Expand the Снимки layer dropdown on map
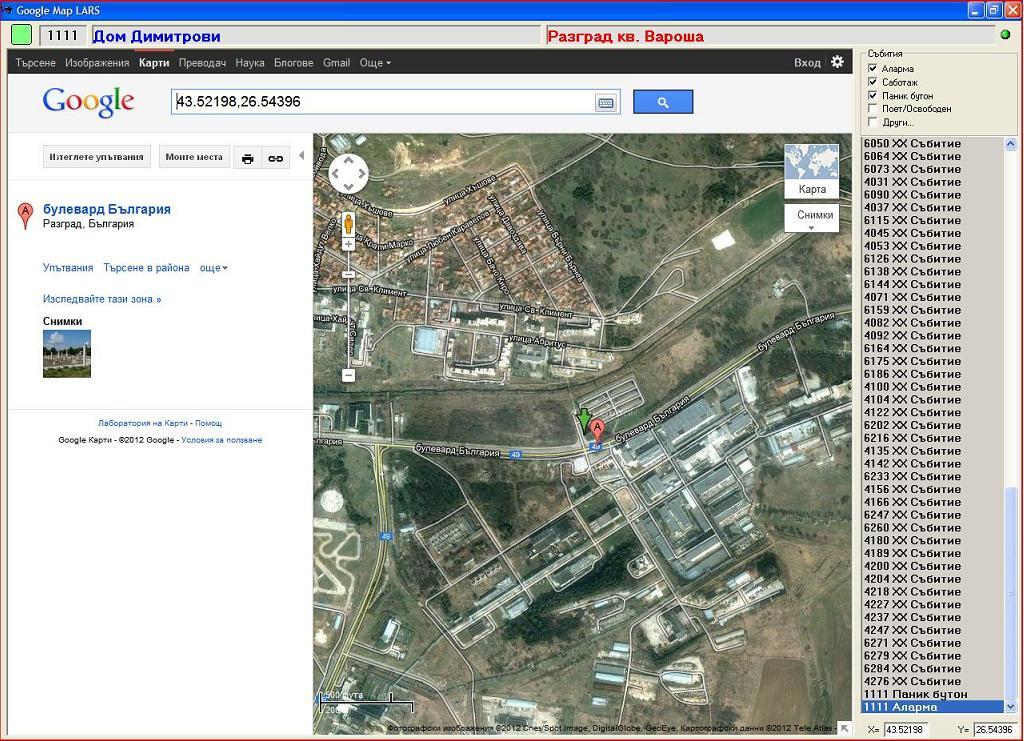 pyautogui.click(x=812, y=218)
